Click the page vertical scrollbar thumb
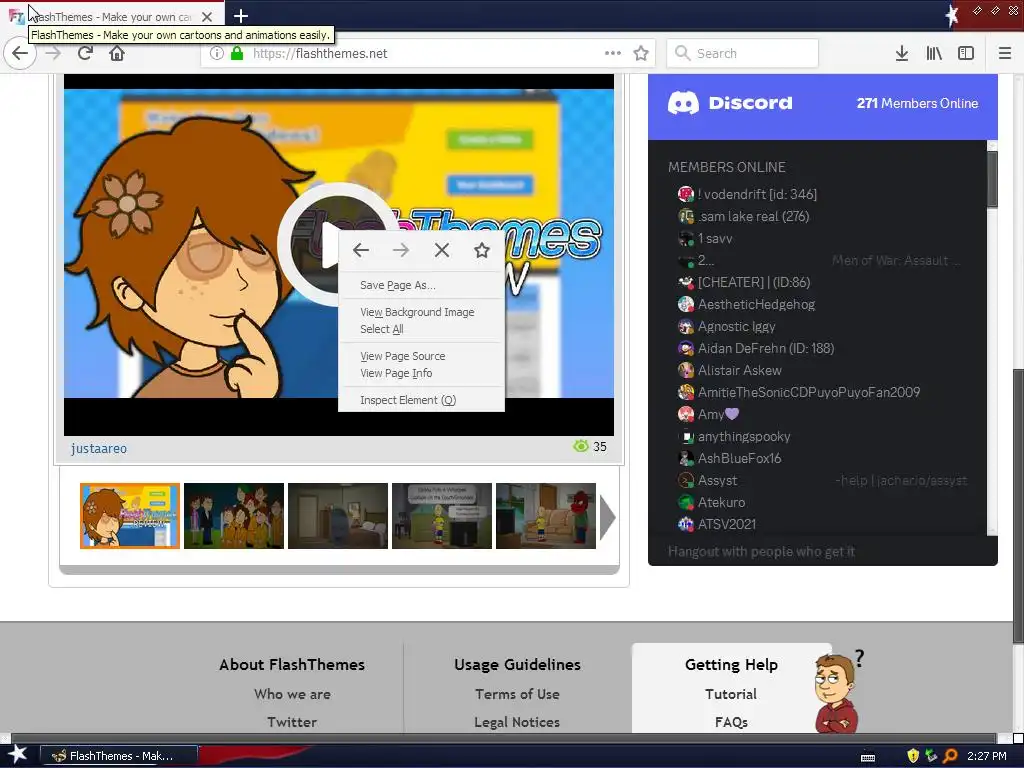 coord(1017,506)
